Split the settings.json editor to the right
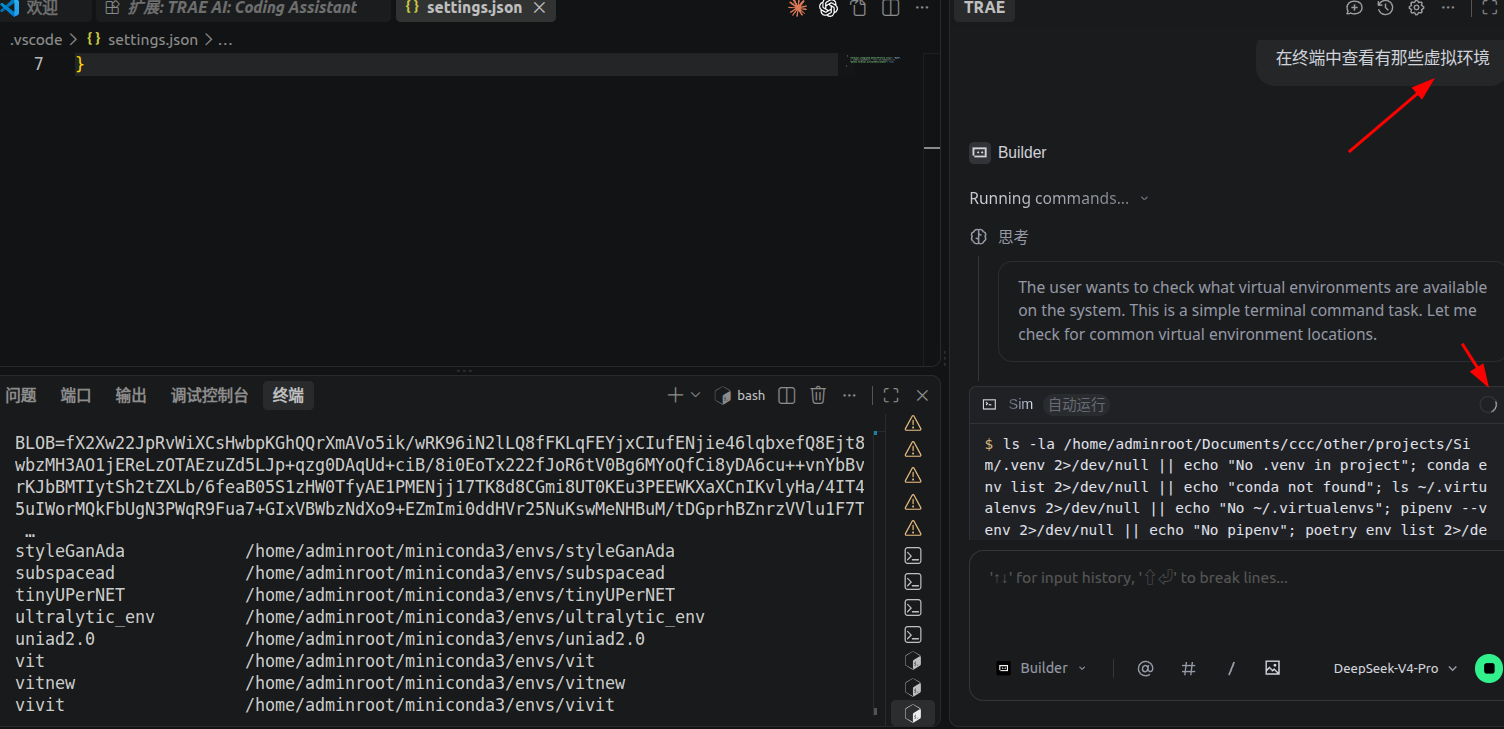 click(891, 8)
